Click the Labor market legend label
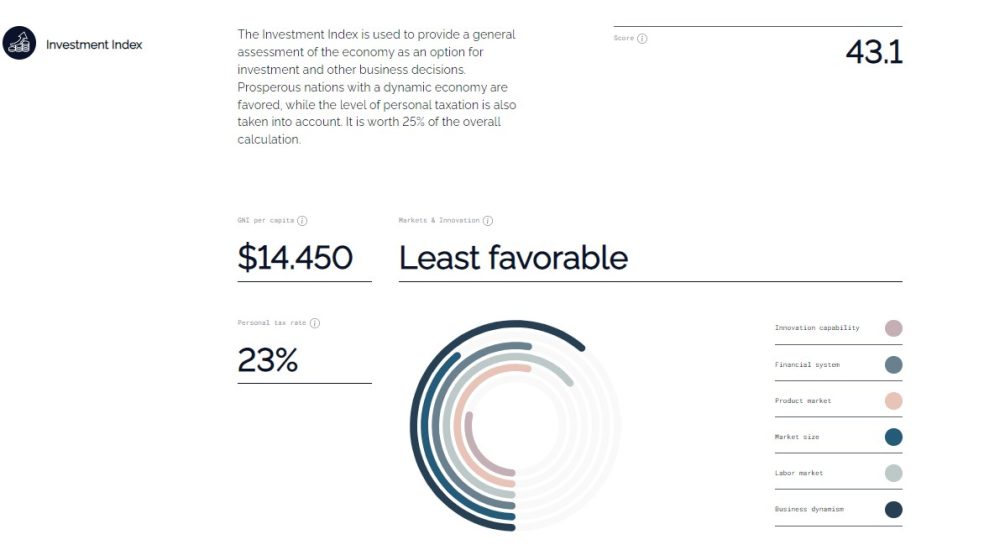Screen dimensions: 984x550 pos(798,473)
